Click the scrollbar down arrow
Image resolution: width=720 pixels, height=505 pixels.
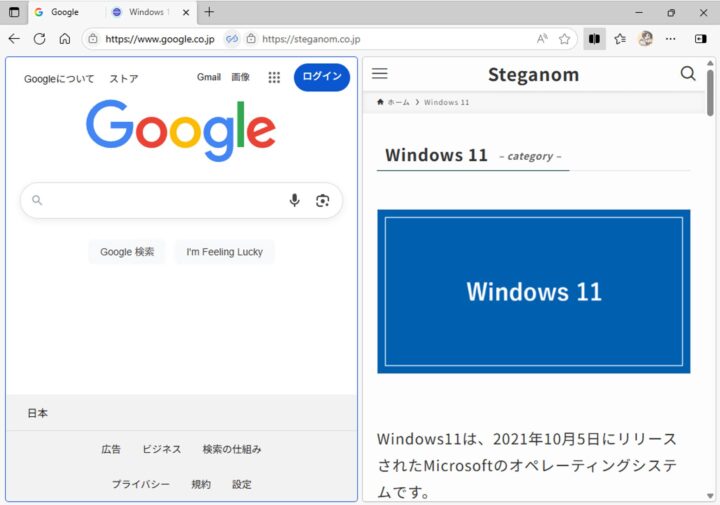[710, 496]
